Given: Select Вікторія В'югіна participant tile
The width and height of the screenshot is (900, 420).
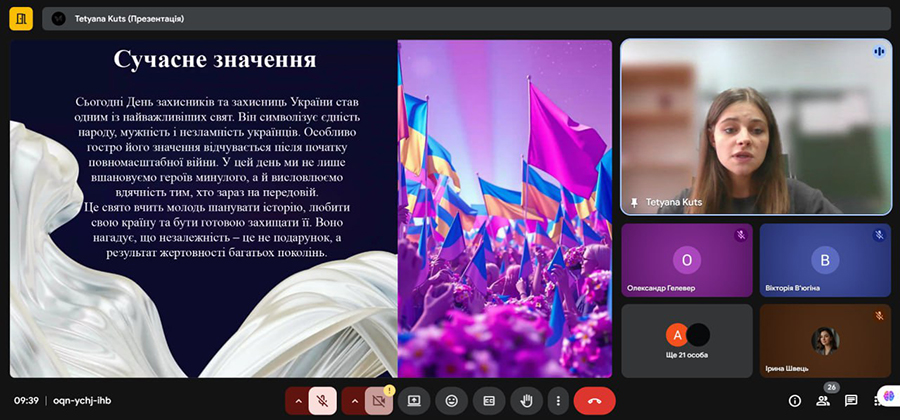Looking at the screenshot, I should [x=825, y=260].
